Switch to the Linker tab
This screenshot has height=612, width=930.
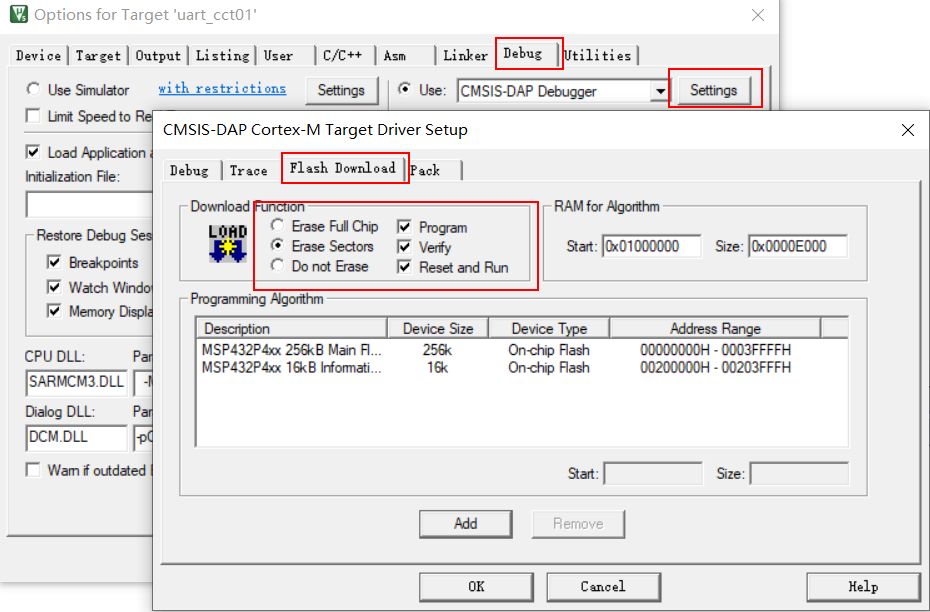(x=466, y=56)
